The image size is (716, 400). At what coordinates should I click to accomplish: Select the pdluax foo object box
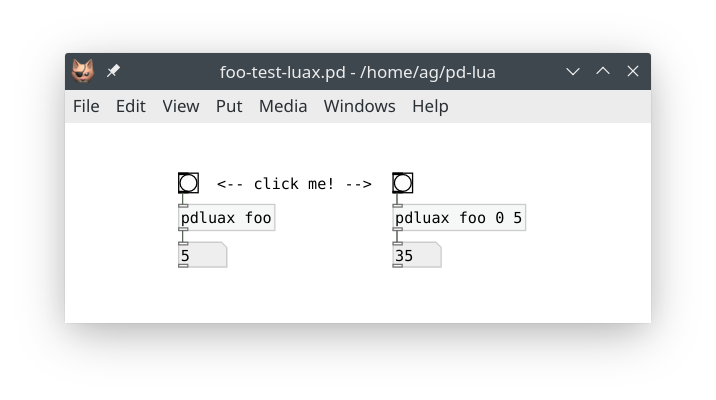(x=226, y=218)
